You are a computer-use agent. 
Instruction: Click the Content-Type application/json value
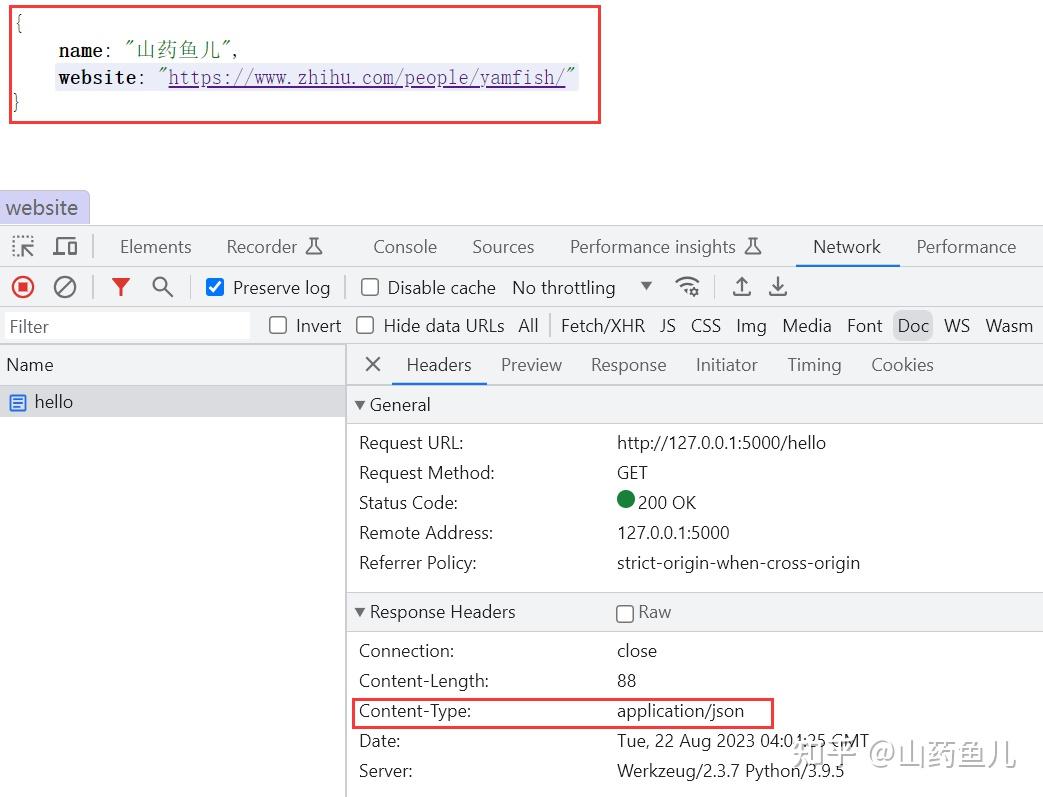(x=680, y=711)
